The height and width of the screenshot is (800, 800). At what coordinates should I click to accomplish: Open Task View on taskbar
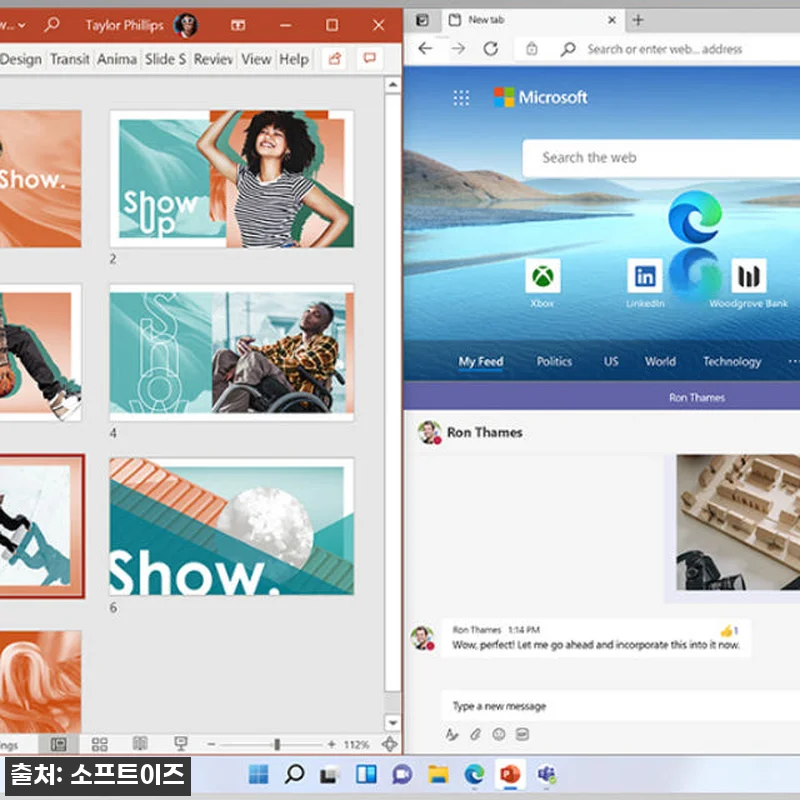330,775
